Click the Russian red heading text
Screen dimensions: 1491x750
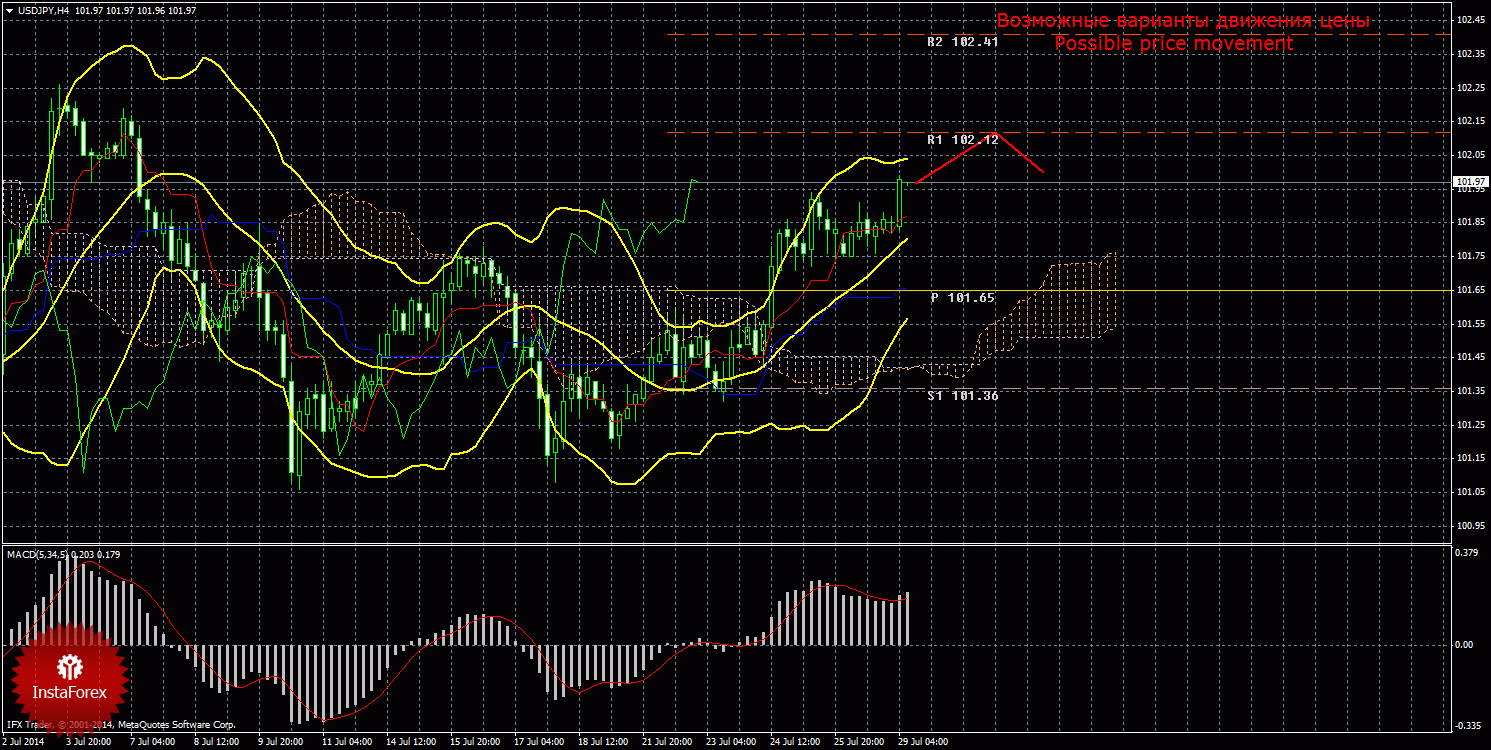(x=1182, y=21)
